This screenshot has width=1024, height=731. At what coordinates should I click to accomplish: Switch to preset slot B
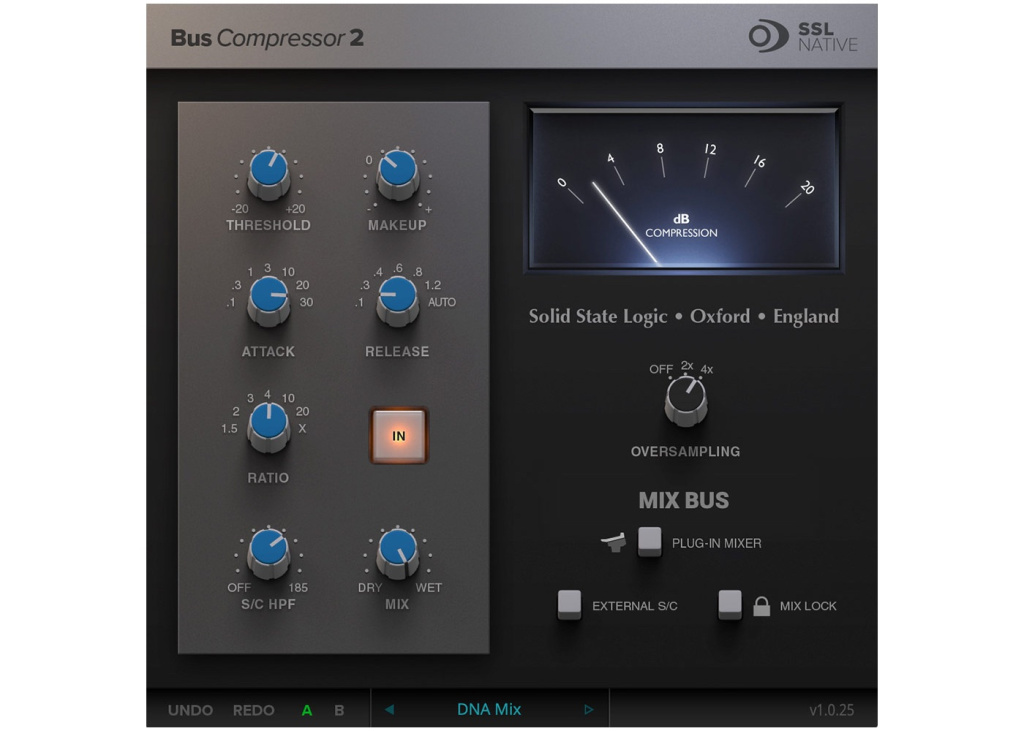tap(338, 710)
